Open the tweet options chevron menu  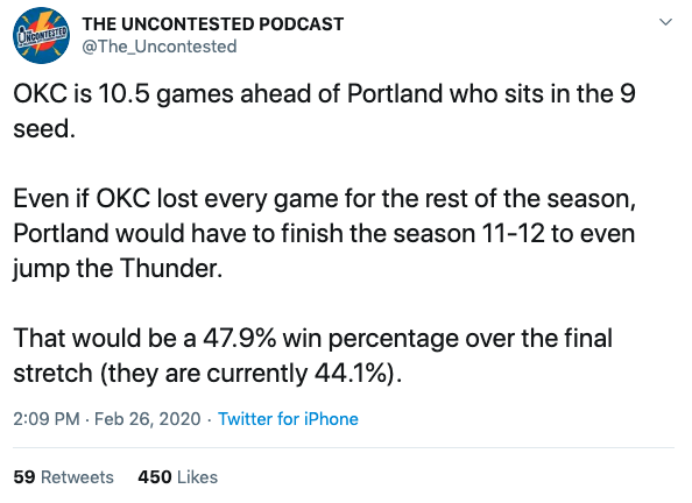pyautogui.click(x=667, y=24)
